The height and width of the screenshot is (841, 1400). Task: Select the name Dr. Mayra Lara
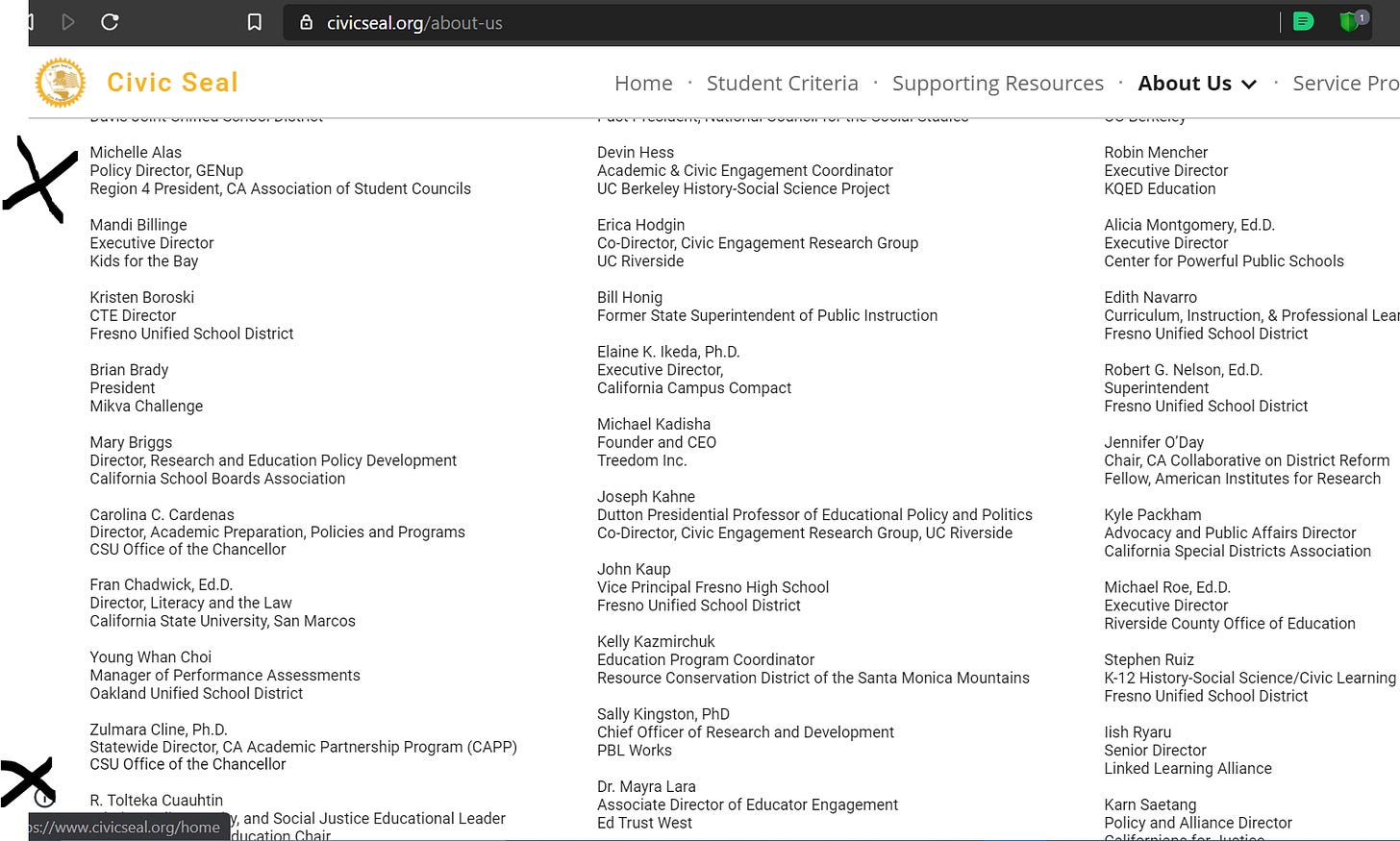(x=646, y=786)
